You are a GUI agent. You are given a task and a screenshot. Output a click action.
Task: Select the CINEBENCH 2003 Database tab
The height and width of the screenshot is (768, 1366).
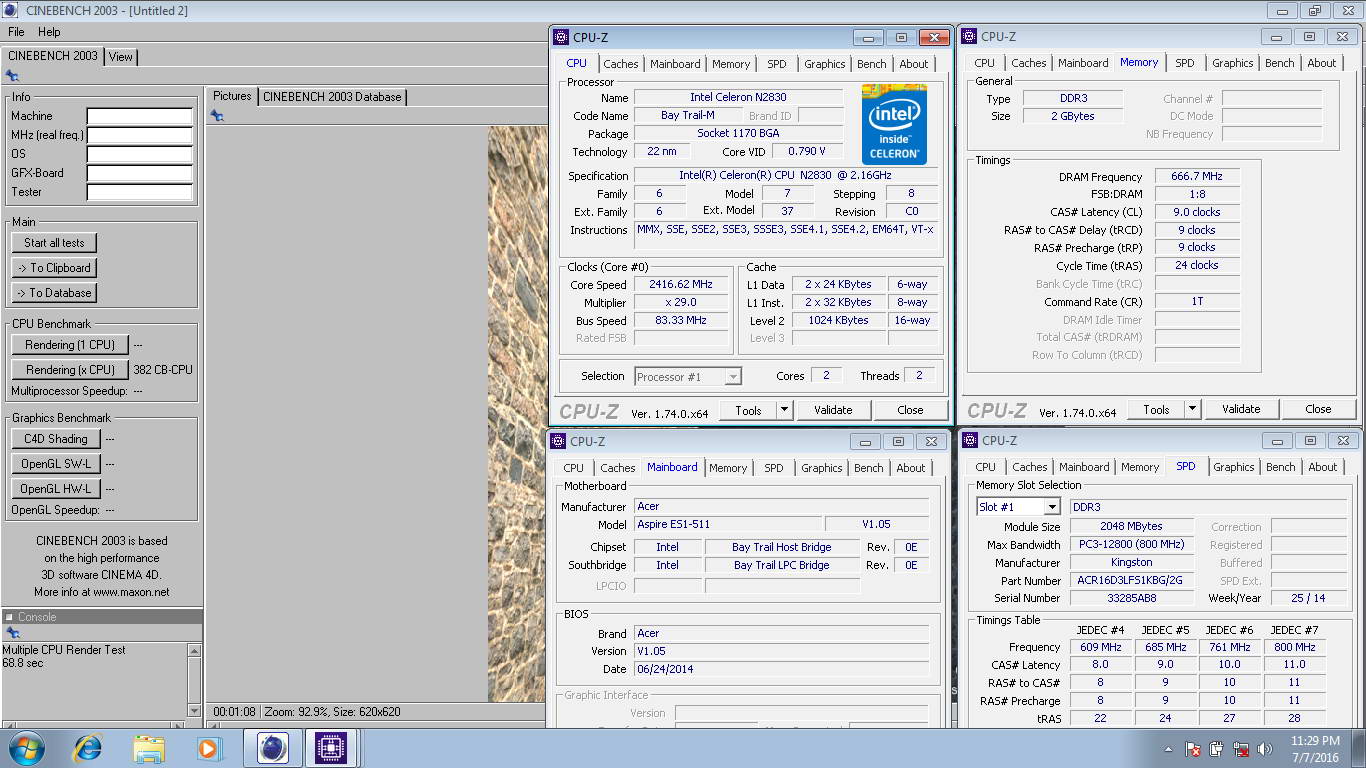(x=332, y=97)
